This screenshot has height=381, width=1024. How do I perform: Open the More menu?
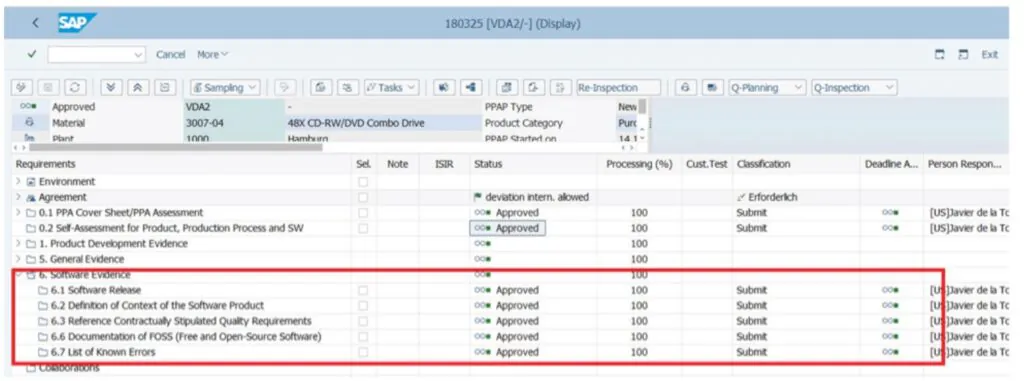click(x=213, y=55)
